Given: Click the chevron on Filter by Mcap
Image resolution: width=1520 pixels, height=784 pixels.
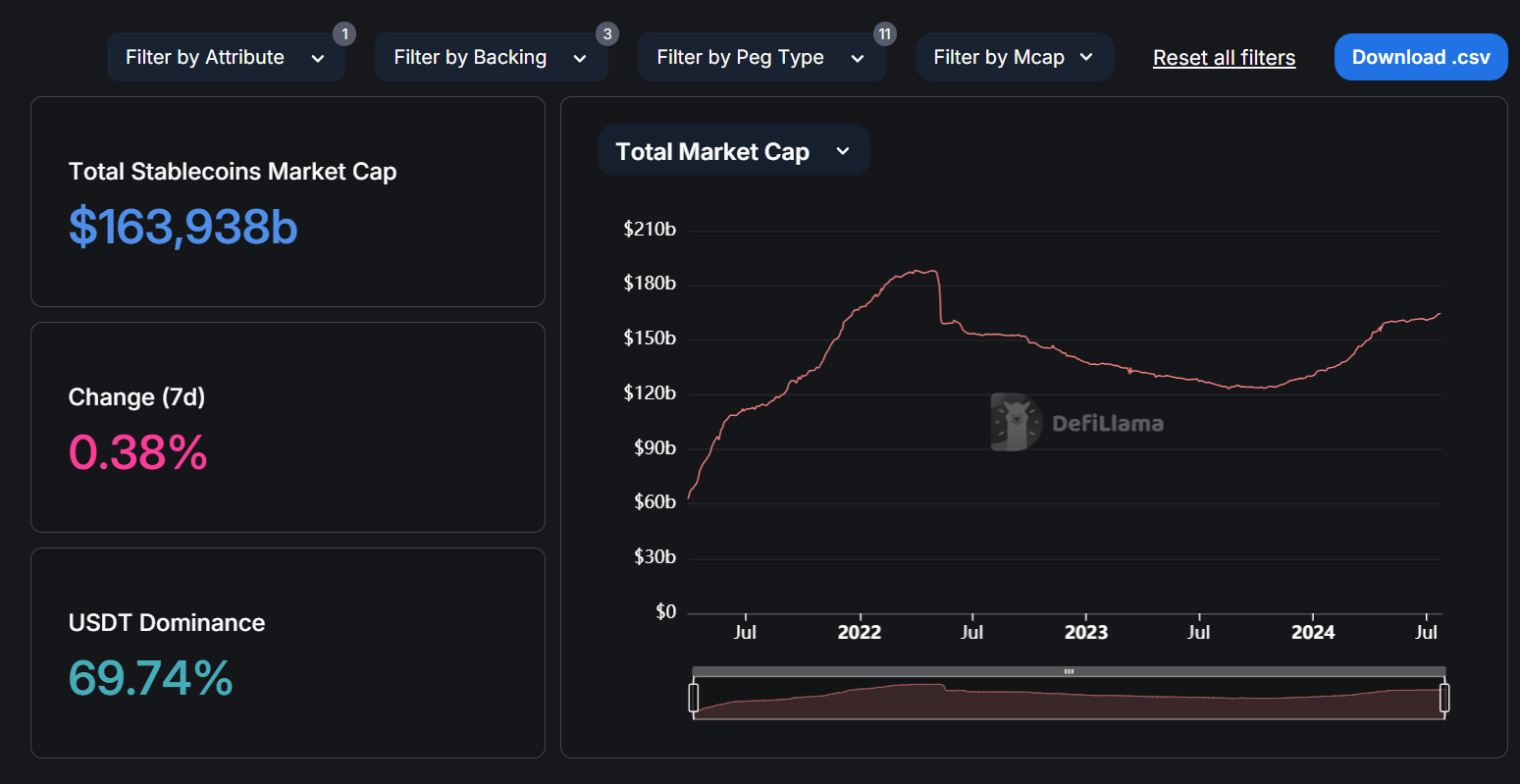Looking at the screenshot, I should pos(1085,58).
